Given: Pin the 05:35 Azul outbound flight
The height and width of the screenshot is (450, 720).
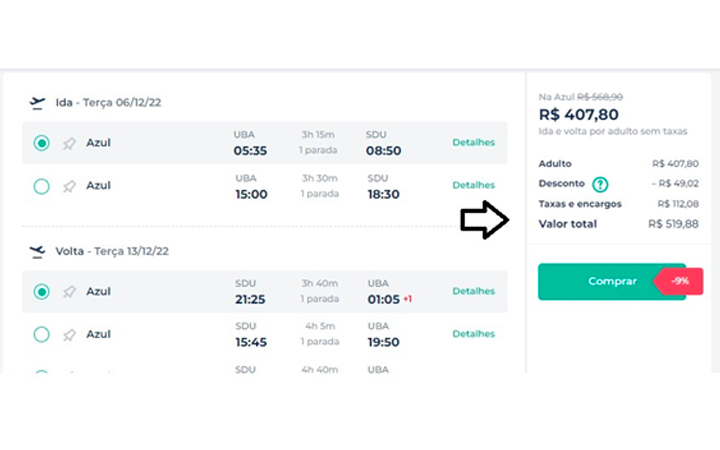Looking at the screenshot, I should coord(69,144).
